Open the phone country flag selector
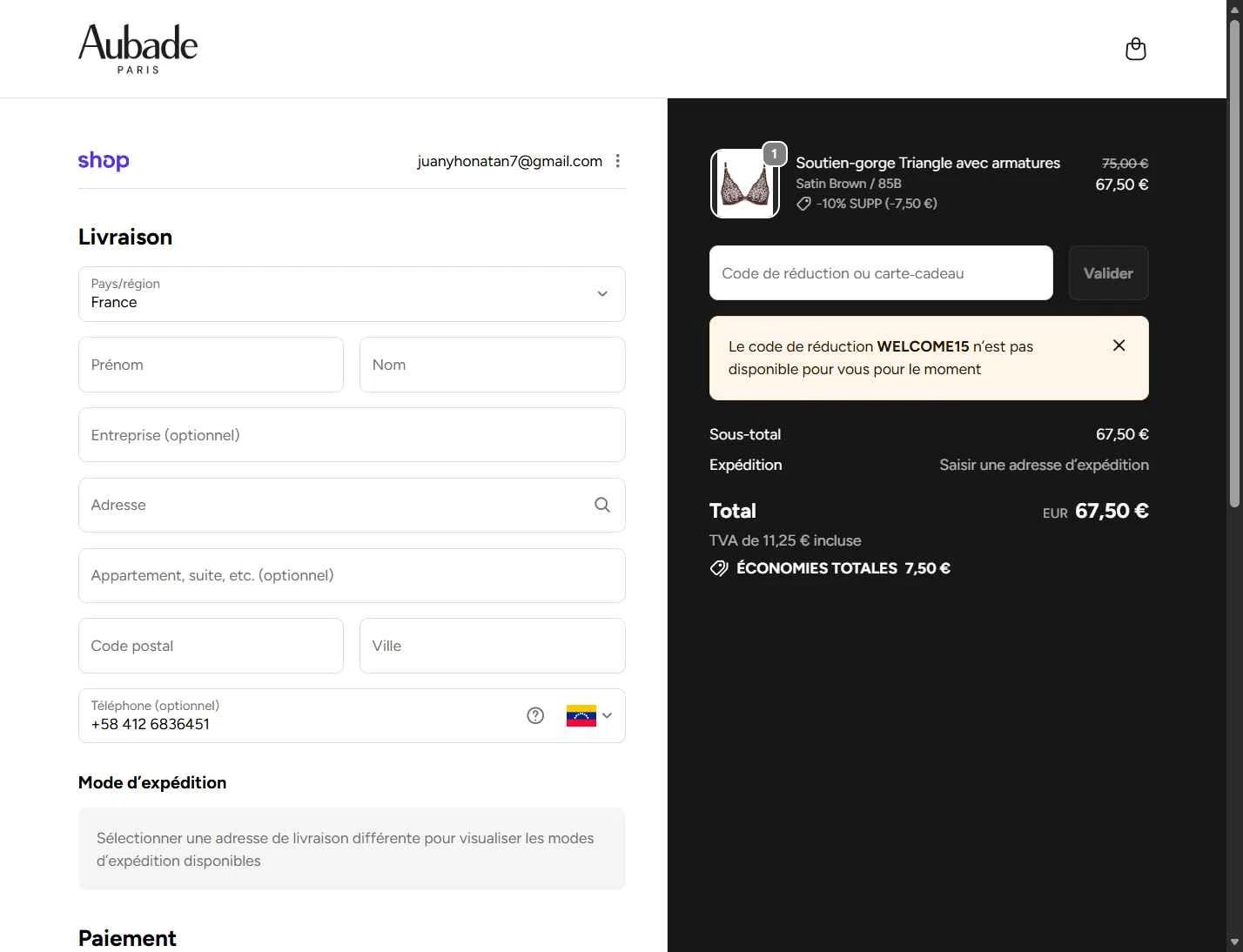 pyautogui.click(x=589, y=715)
